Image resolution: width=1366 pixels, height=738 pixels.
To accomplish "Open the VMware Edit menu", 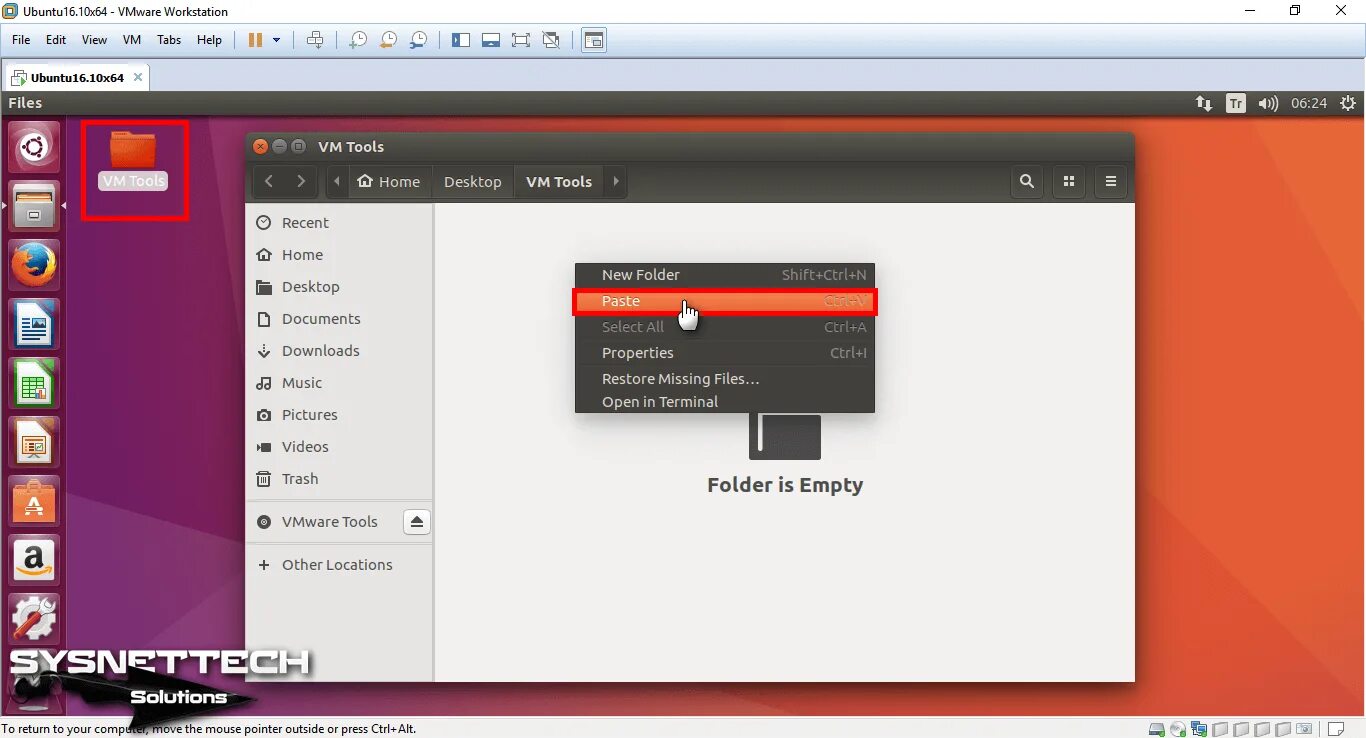I will [x=56, y=40].
